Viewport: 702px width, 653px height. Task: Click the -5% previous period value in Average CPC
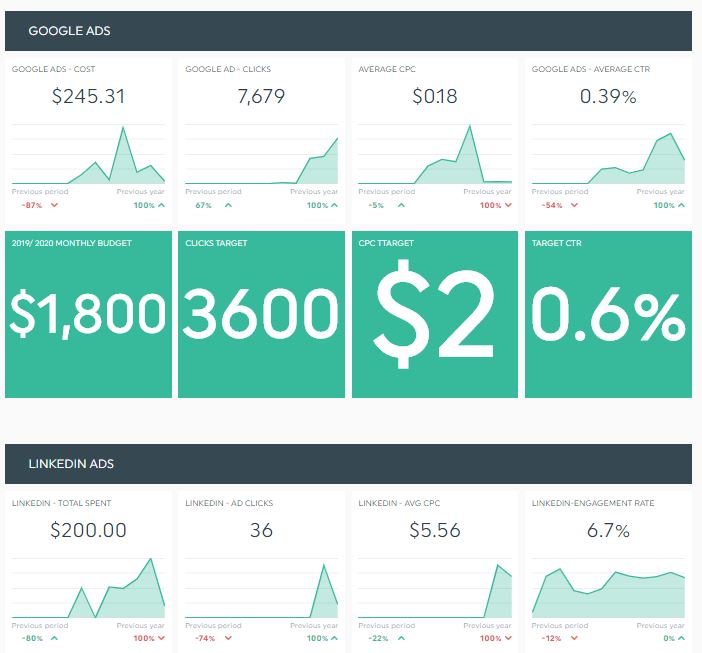(376, 205)
